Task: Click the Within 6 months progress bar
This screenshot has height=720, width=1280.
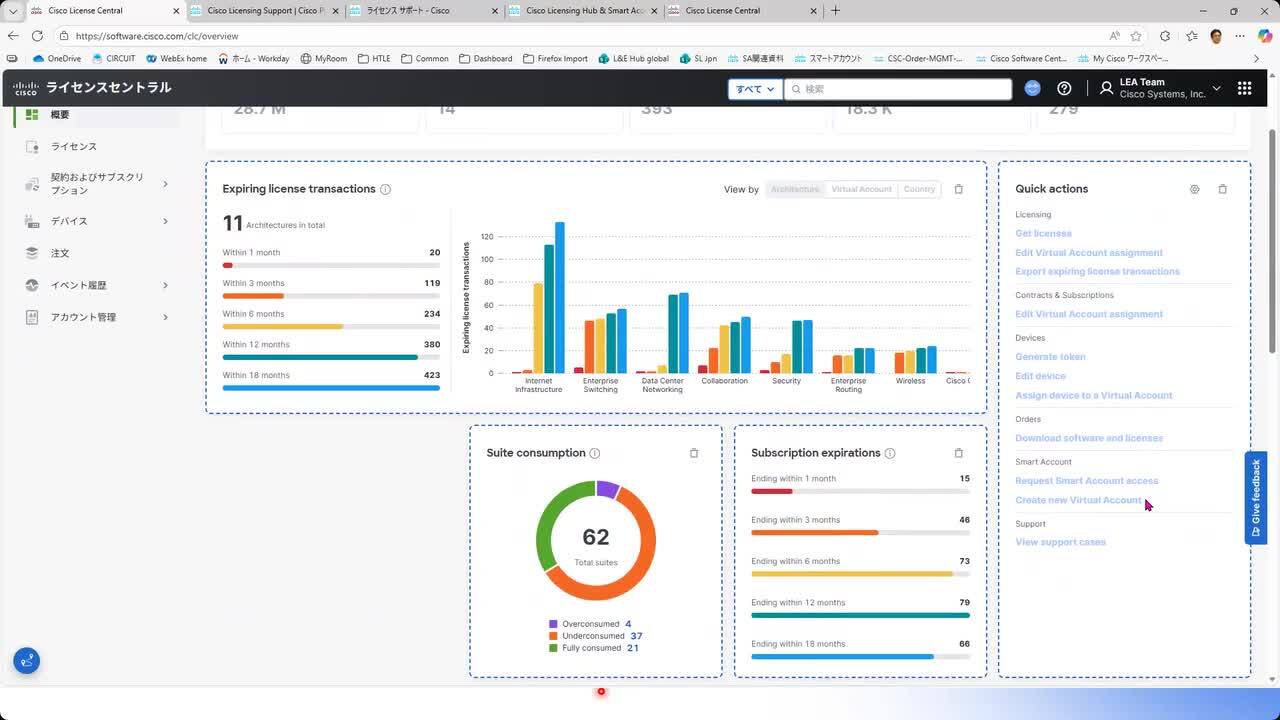Action: [x=331, y=326]
